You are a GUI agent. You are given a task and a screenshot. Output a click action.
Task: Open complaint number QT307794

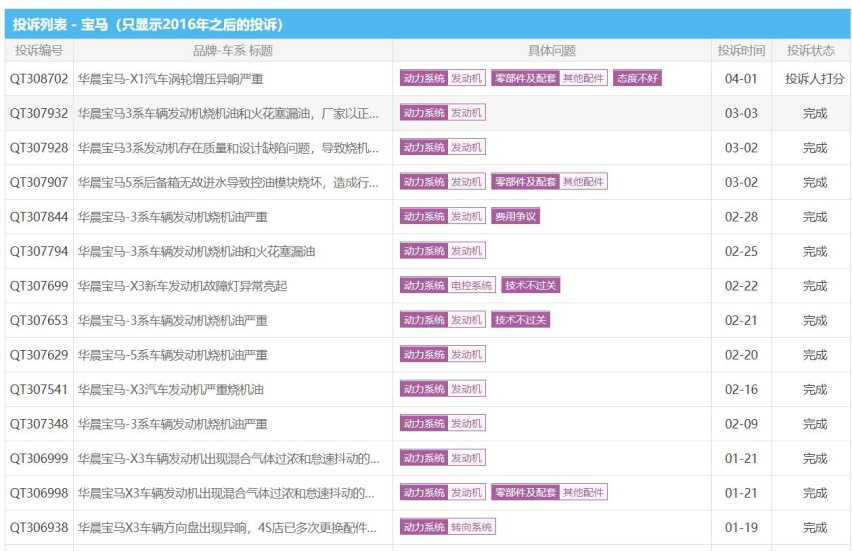(x=39, y=251)
